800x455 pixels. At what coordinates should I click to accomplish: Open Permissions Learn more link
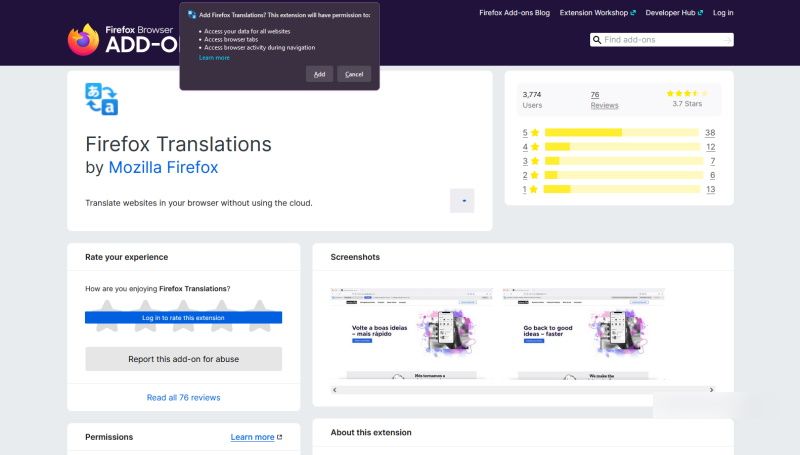tap(256, 437)
